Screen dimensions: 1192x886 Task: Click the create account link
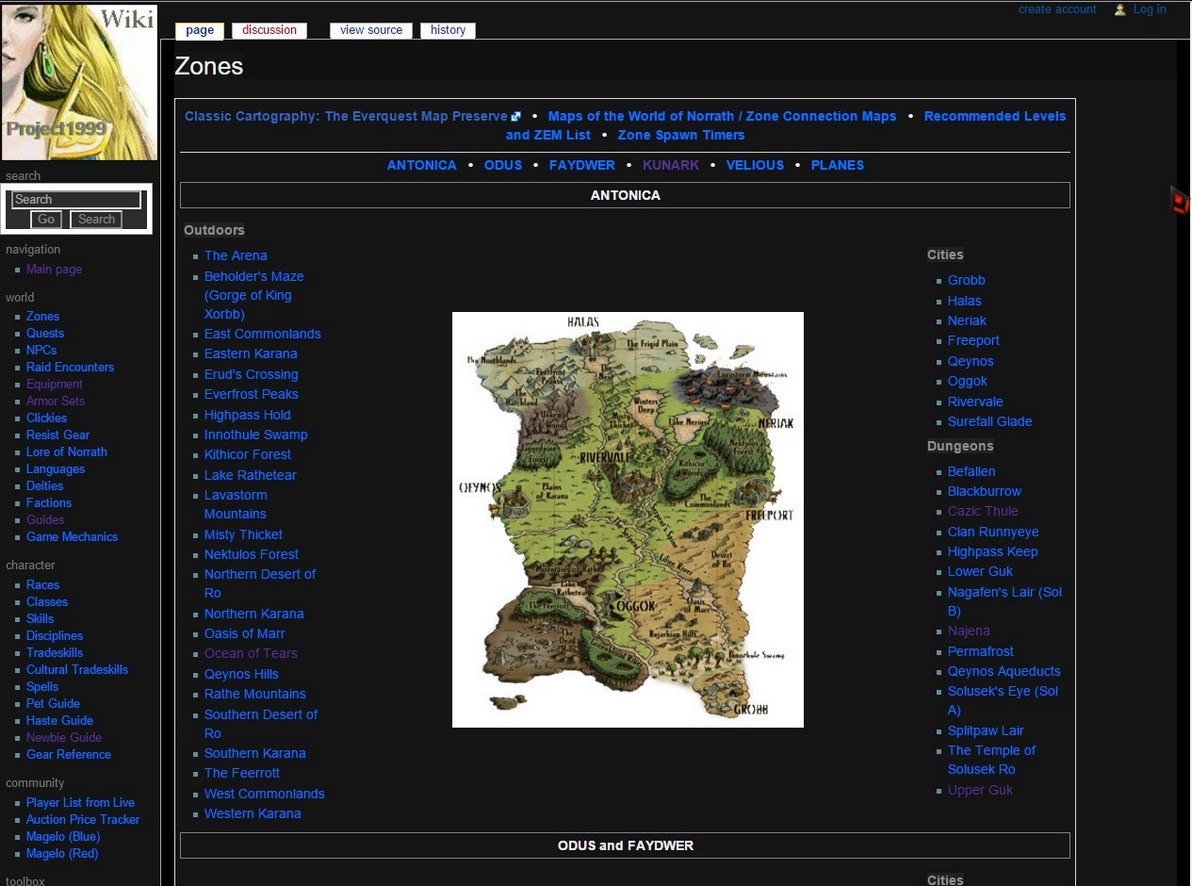coord(1057,9)
